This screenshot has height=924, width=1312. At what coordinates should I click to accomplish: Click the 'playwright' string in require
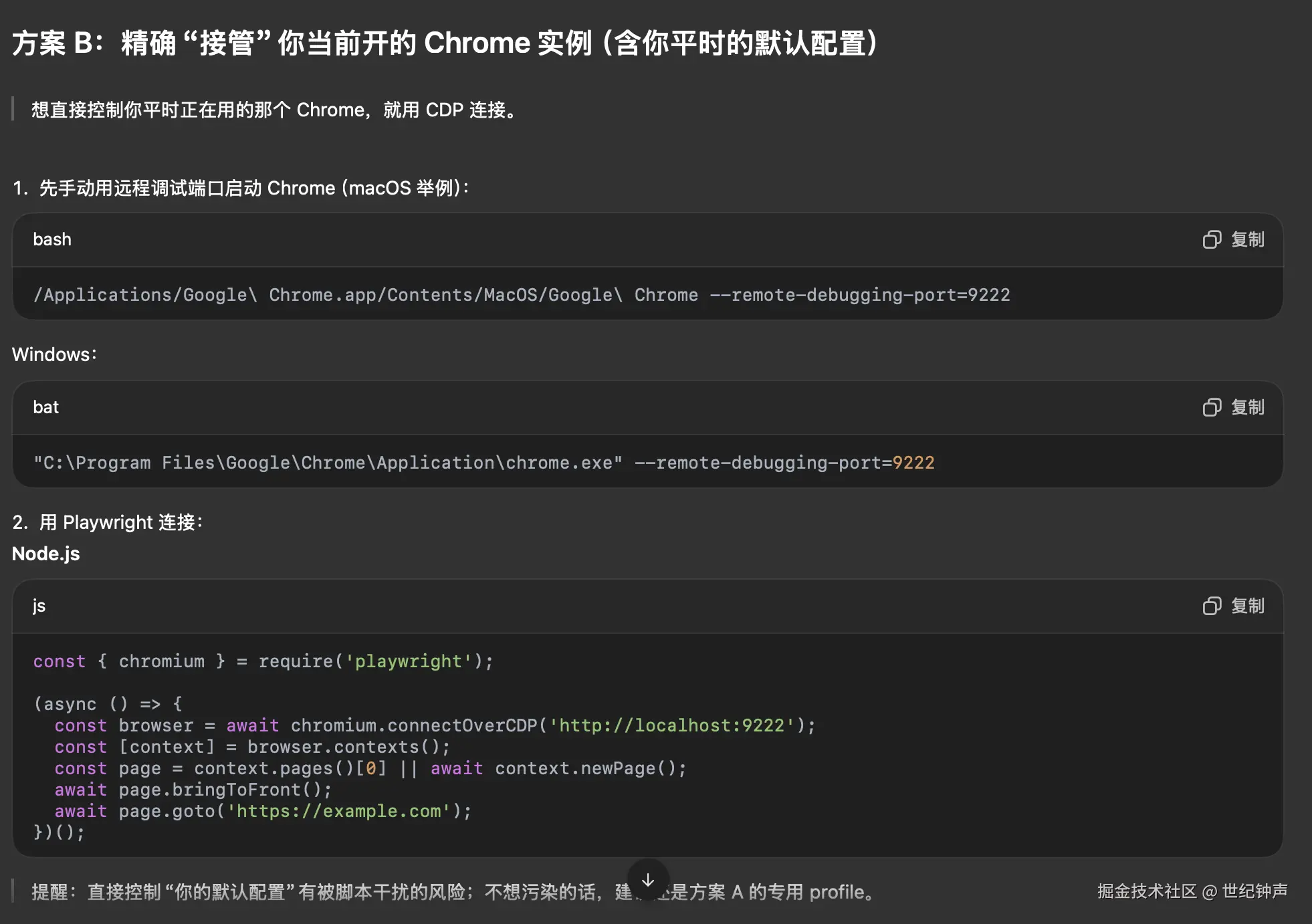coord(408,661)
